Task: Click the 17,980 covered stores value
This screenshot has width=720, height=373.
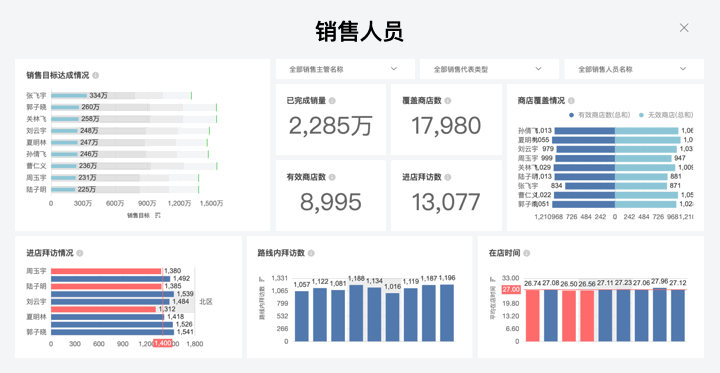Action: coord(446,126)
